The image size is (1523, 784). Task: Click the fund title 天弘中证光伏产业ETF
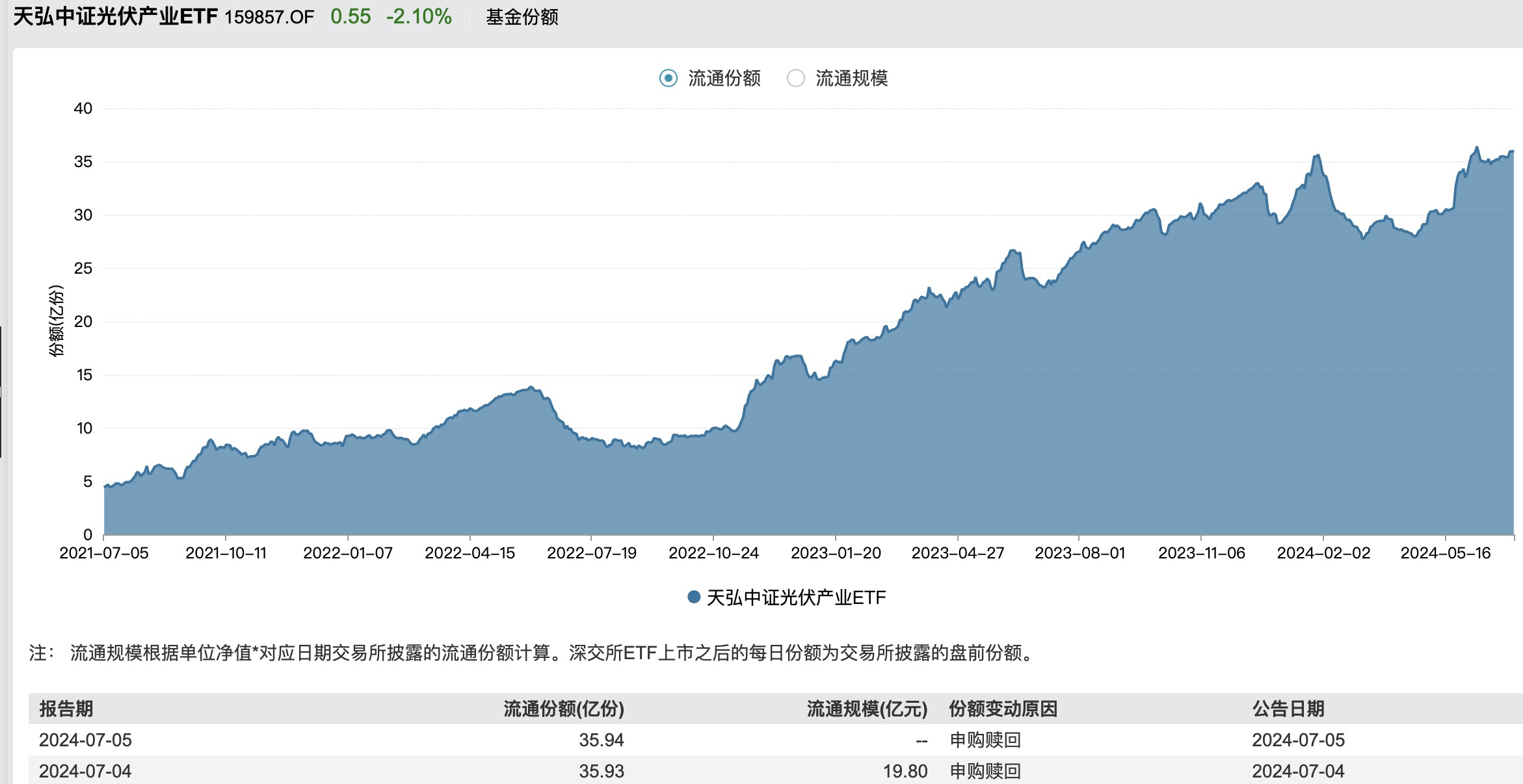click(x=116, y=17)
